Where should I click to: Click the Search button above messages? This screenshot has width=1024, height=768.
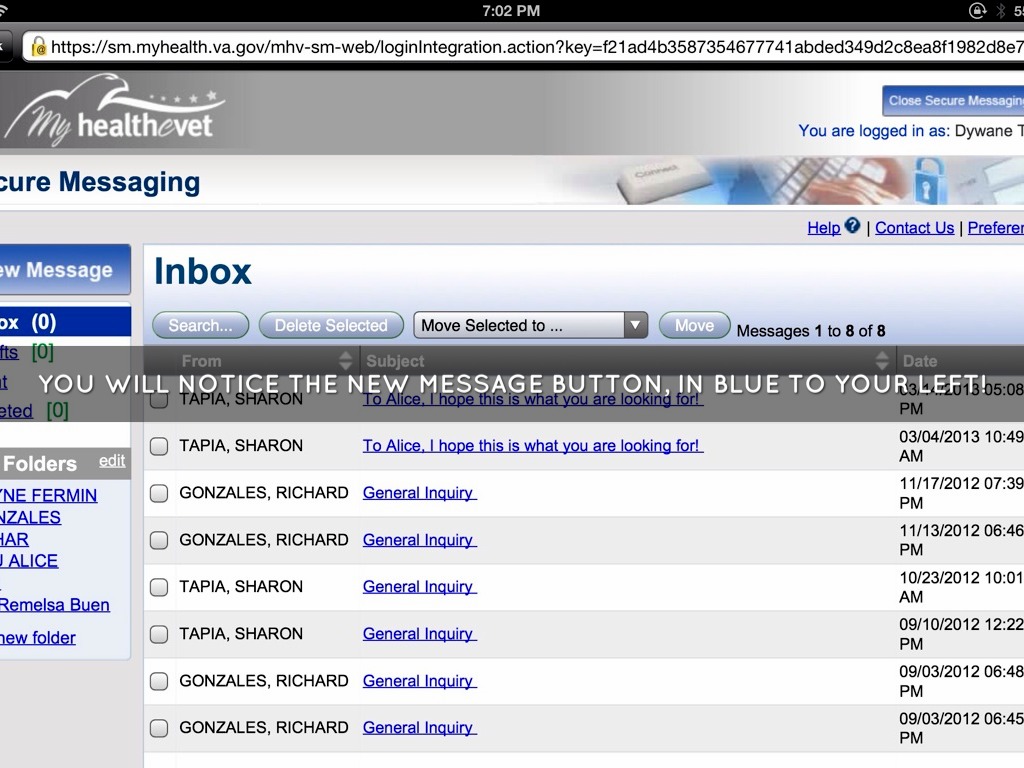200,325
